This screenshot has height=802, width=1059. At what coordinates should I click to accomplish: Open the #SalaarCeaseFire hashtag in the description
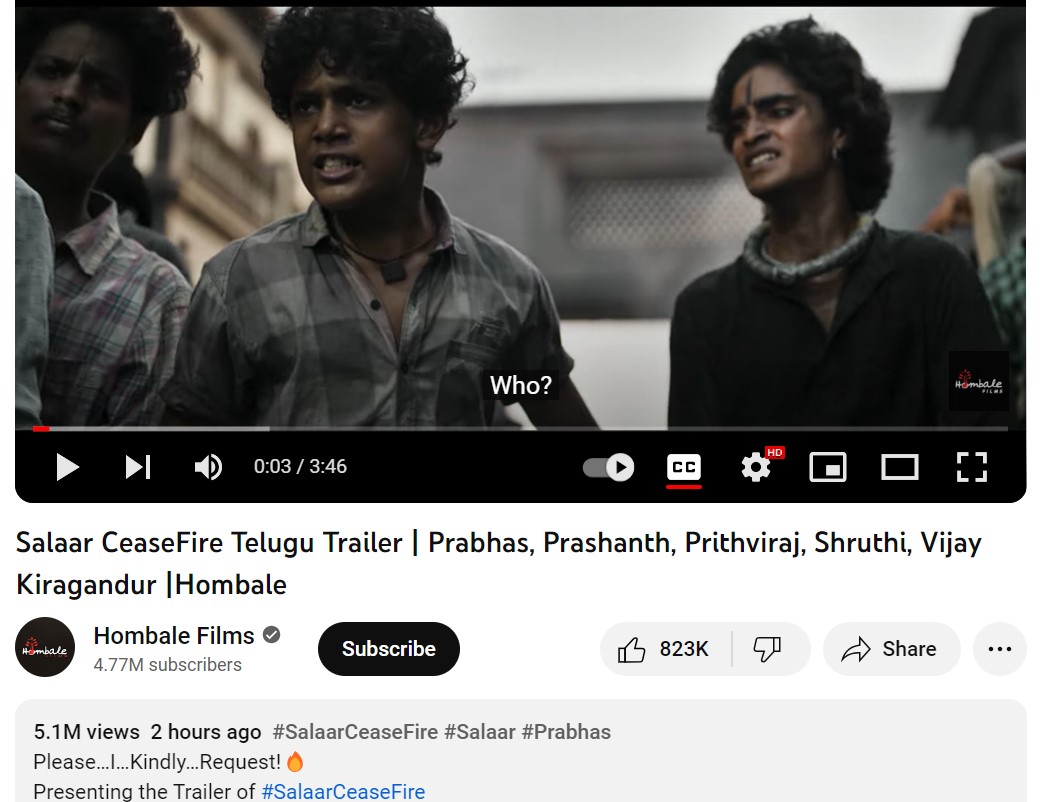pyautogui.click(x=343, y=791)
